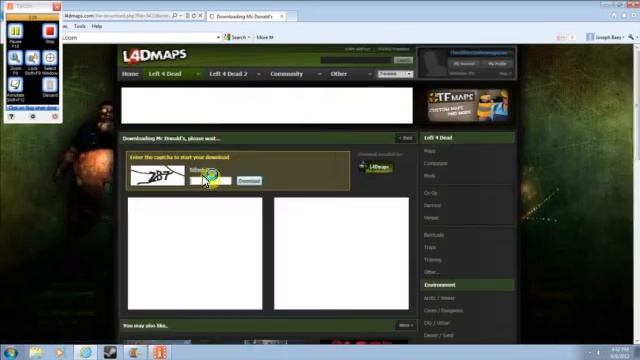
Task: Click More button in You may also like
Action: 406,325
